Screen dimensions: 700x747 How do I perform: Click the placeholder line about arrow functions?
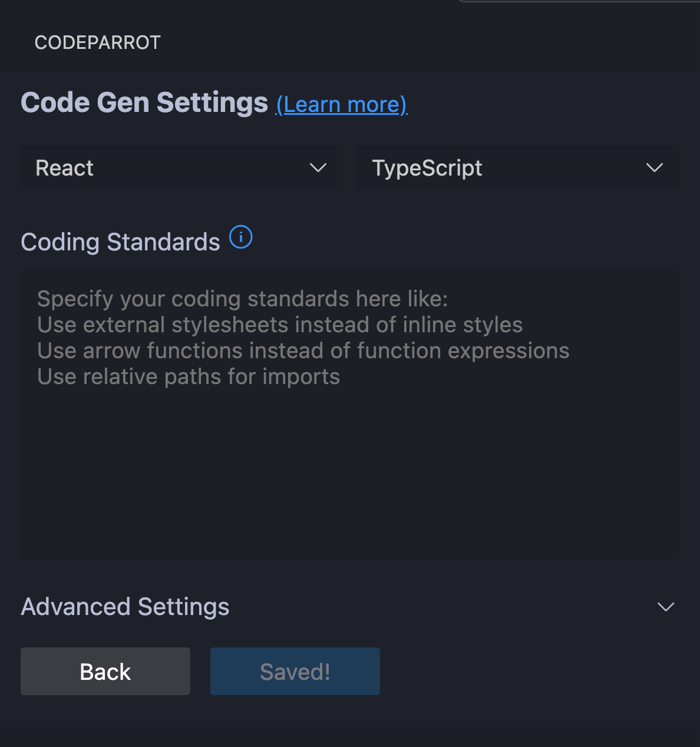pos(303,351)
